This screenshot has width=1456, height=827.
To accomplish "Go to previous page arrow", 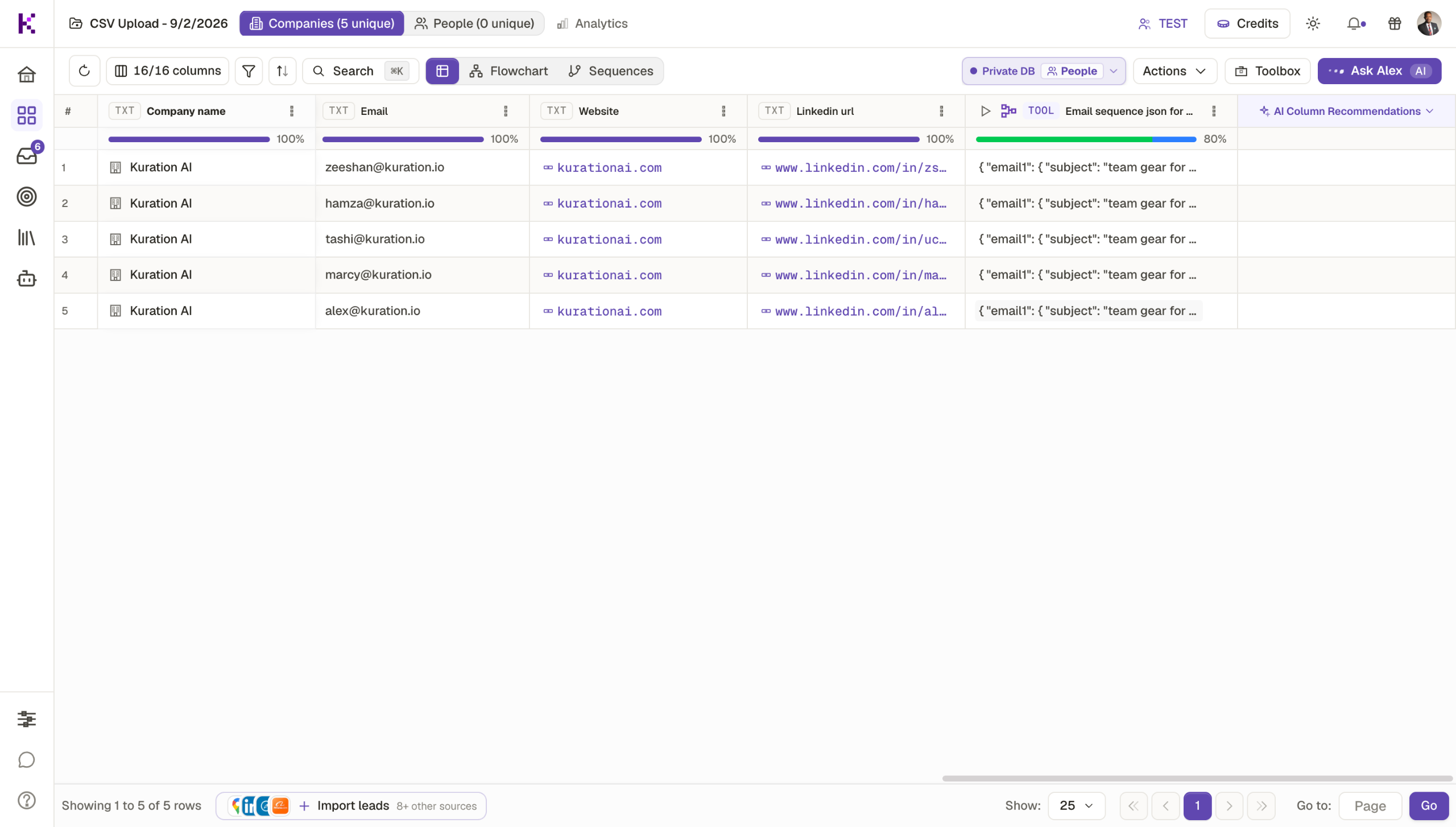I will tap(1165, 805).
